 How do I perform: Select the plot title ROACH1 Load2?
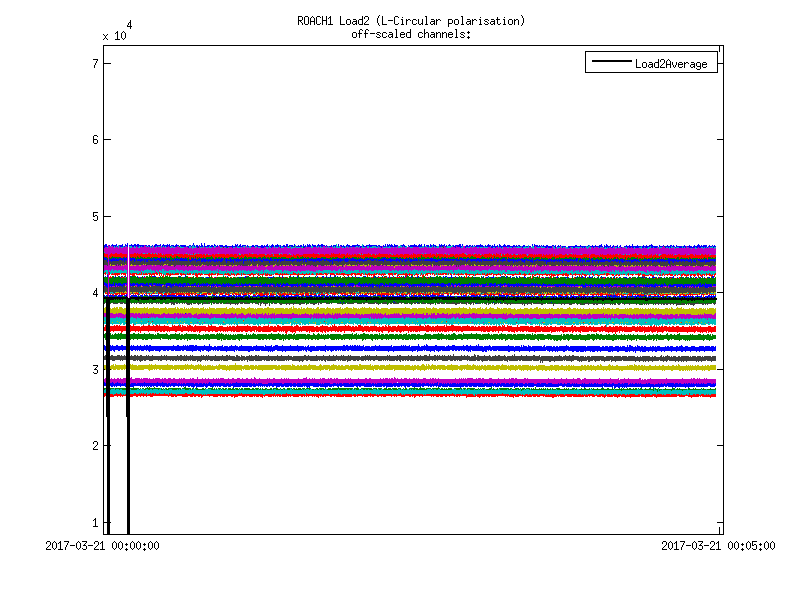coord(410,21)
